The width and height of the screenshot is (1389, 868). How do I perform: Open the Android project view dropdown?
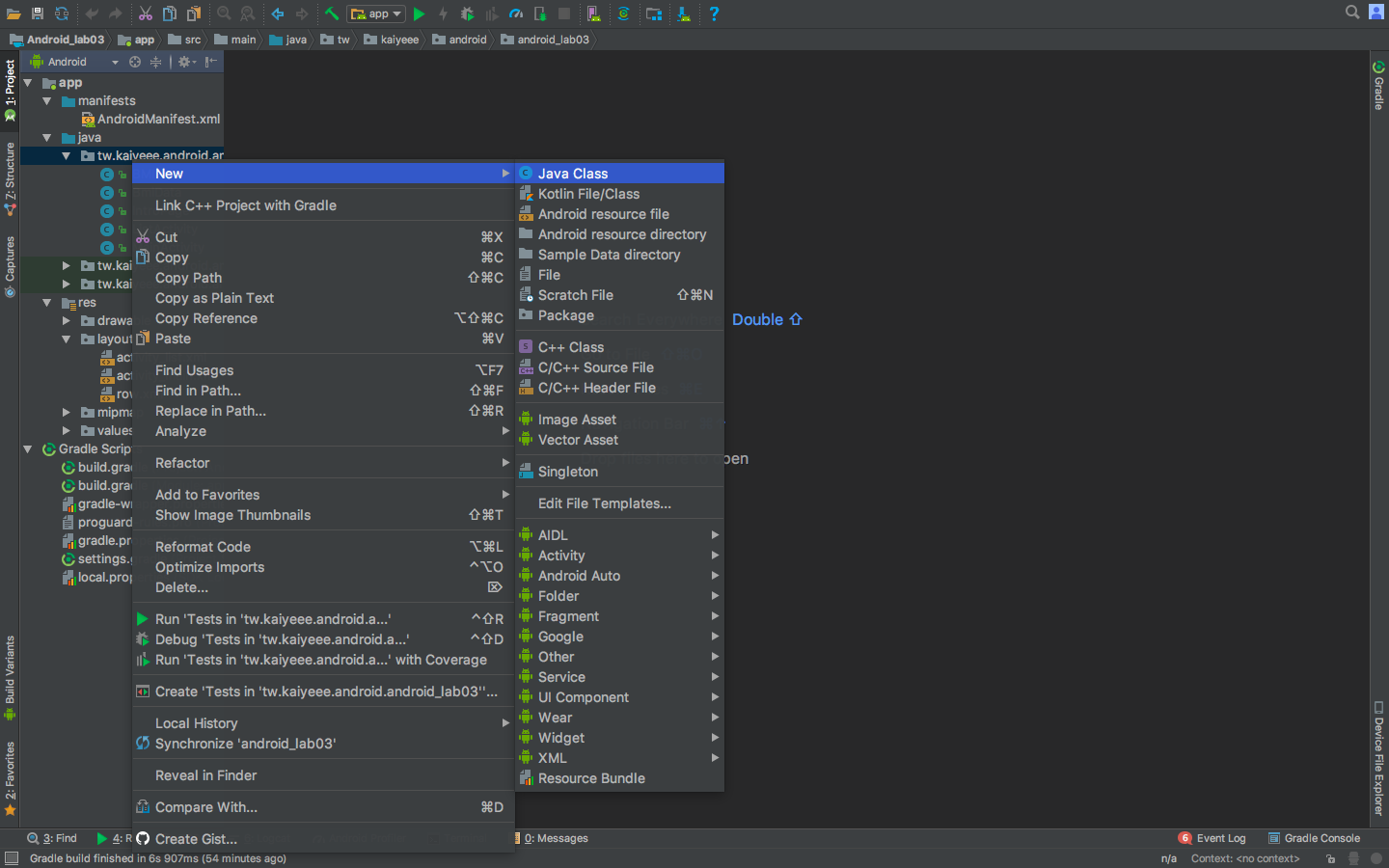tap(74, 62)
